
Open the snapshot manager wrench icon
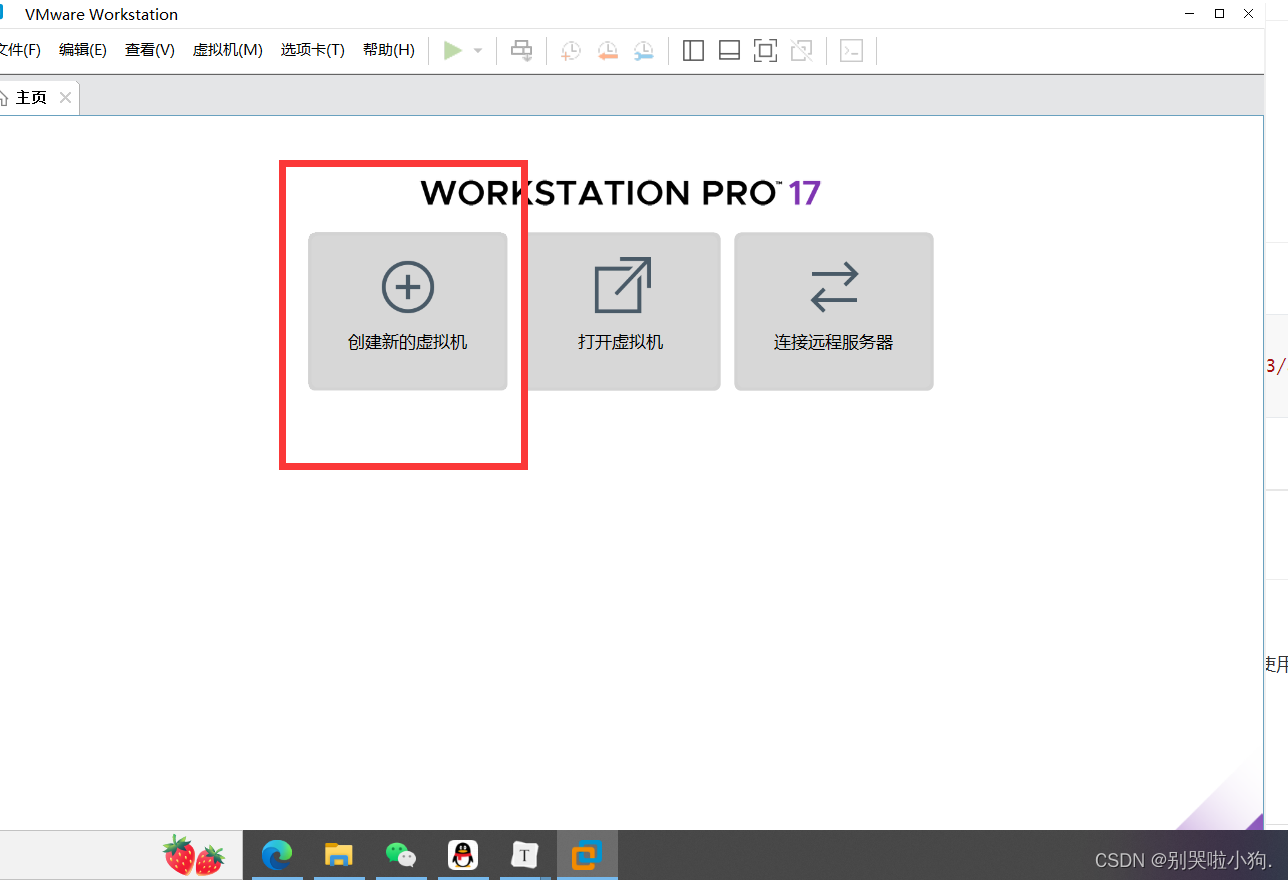643,50
